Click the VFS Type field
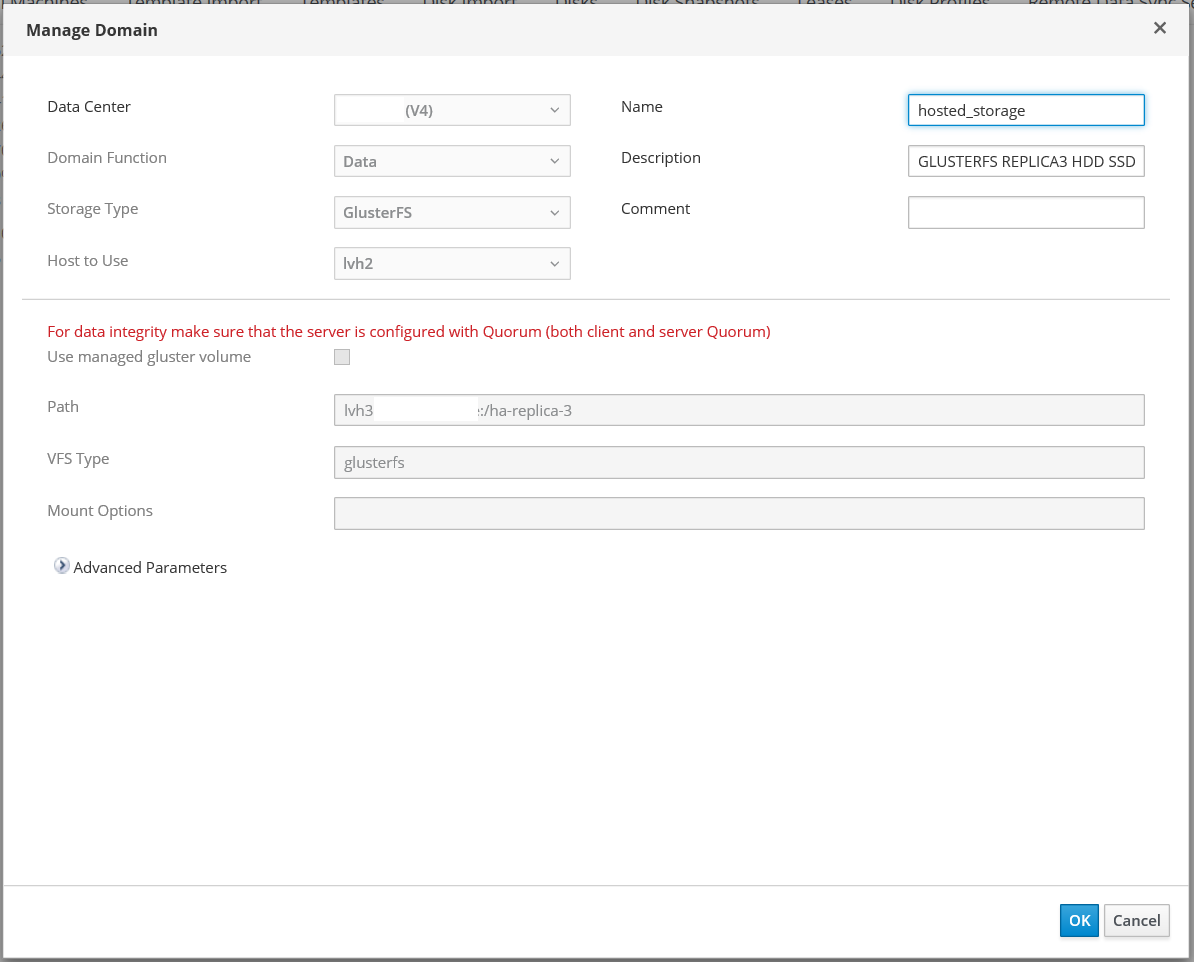 738,462
